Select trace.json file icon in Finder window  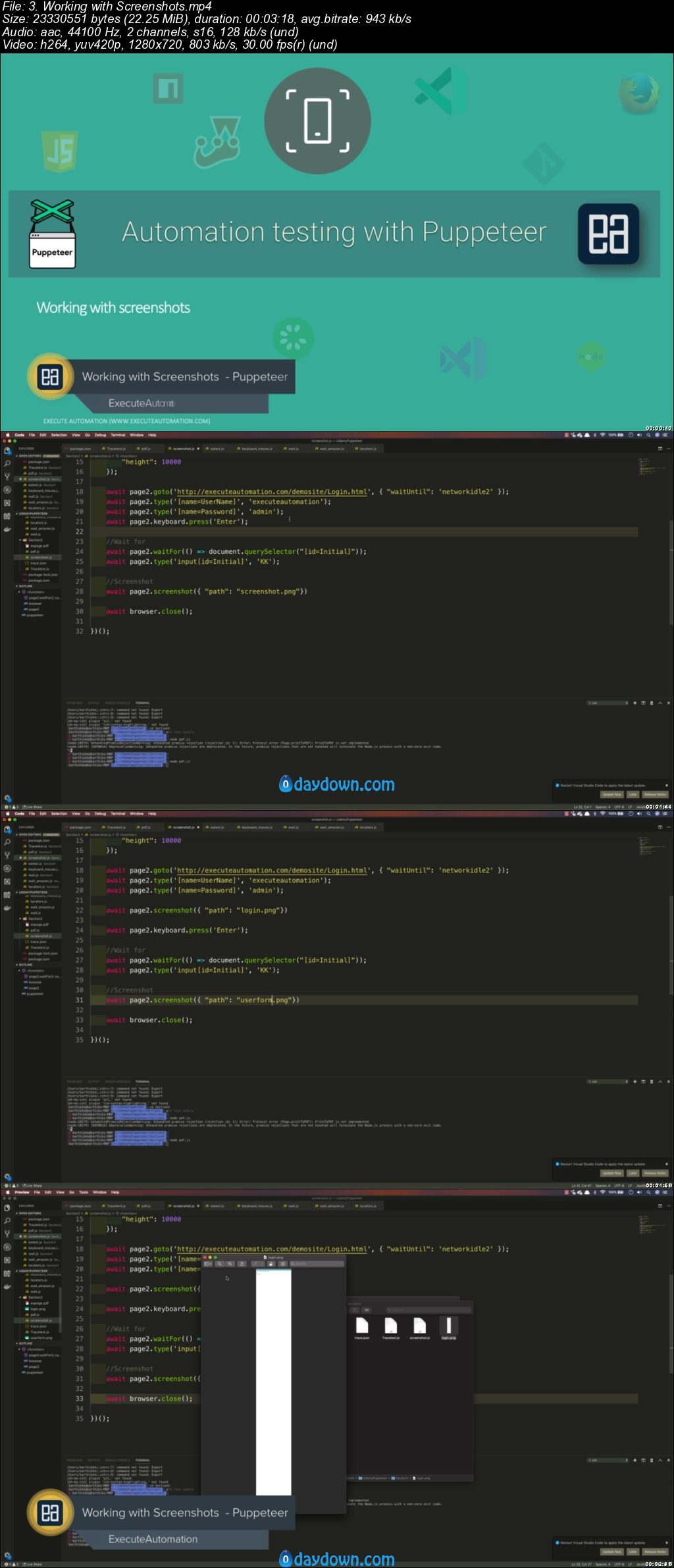click(362, 1325)
